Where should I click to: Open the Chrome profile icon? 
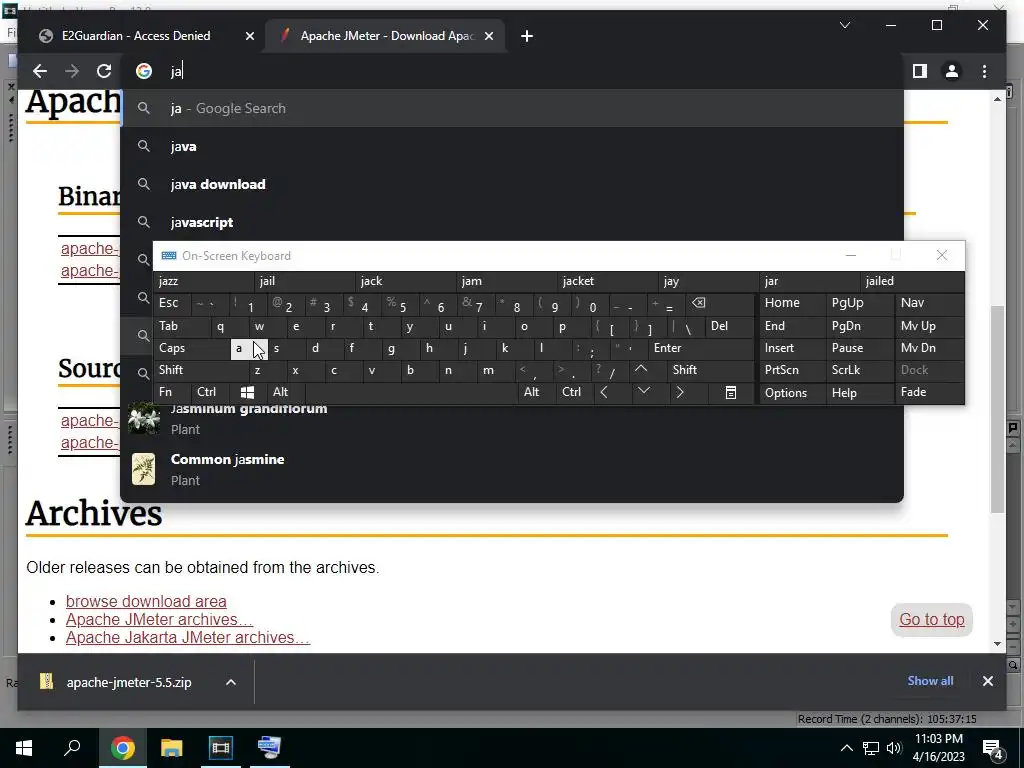tap(952, 71)
